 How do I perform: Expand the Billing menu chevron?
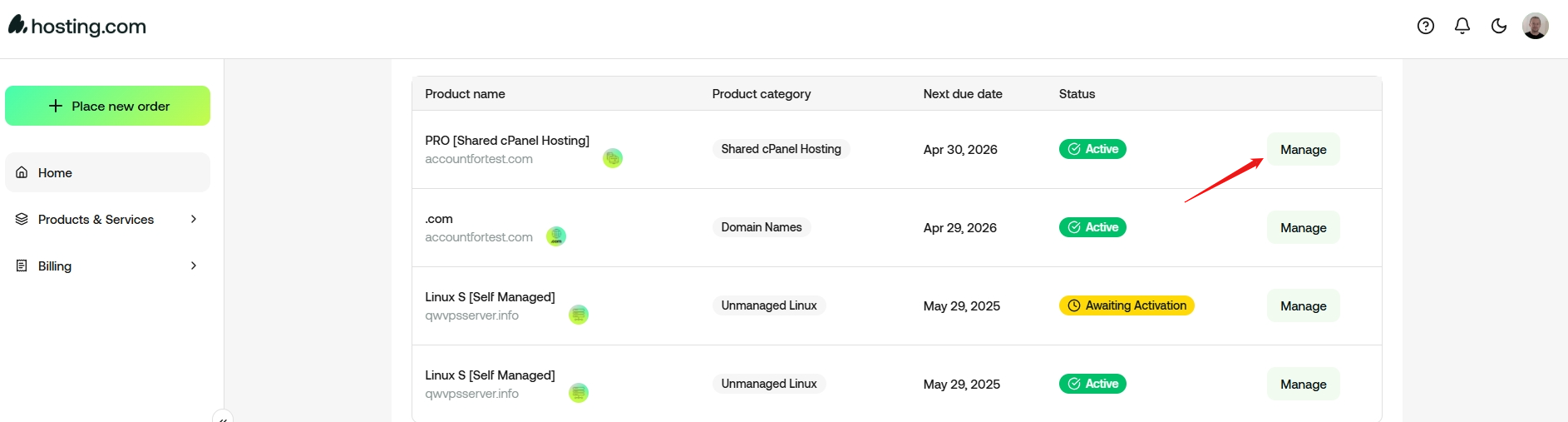(x=194, y=266)
